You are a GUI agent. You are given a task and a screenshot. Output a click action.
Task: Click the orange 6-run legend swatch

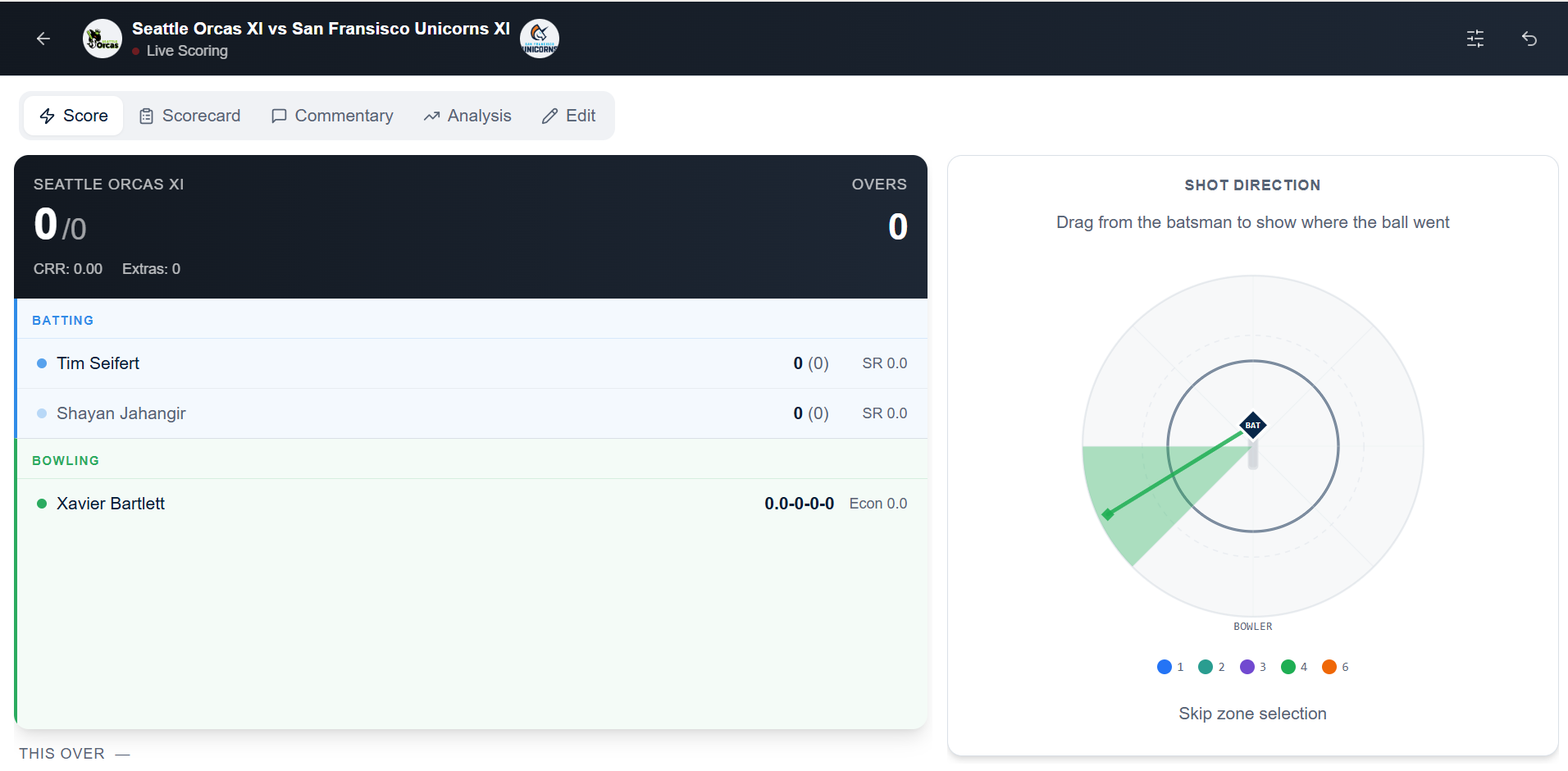(x=1329, y=667)
